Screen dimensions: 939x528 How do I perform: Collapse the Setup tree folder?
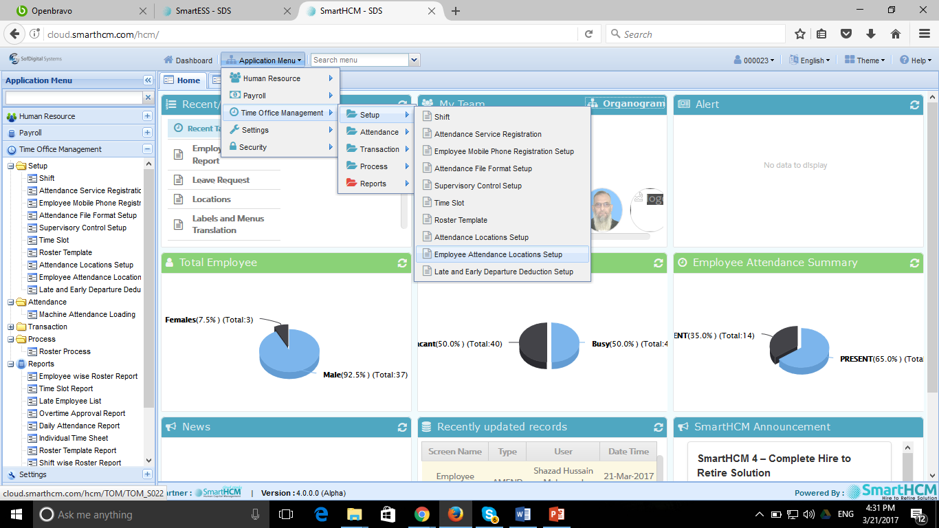(x=11, y=166)
